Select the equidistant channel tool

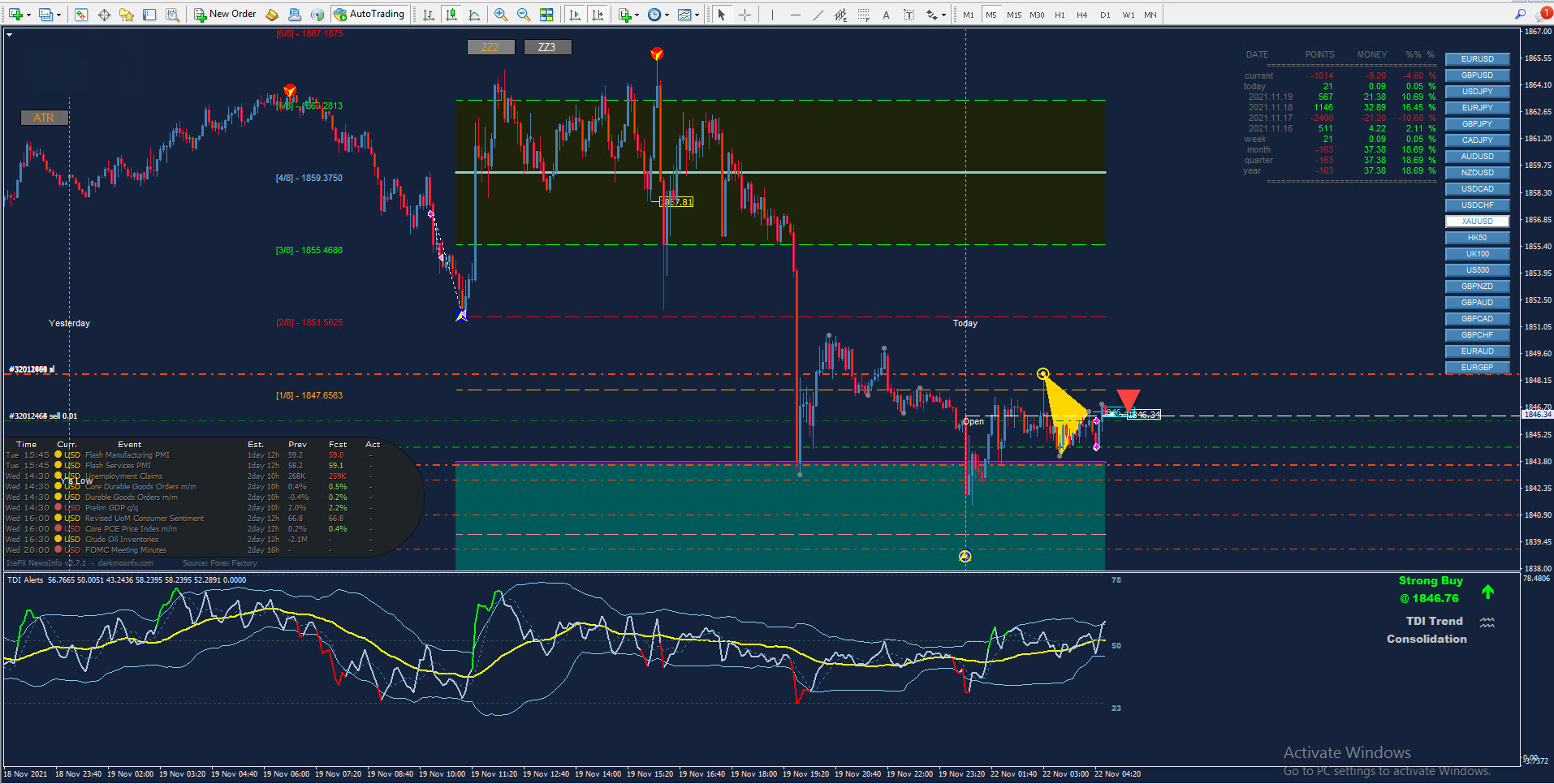point(840,15)
